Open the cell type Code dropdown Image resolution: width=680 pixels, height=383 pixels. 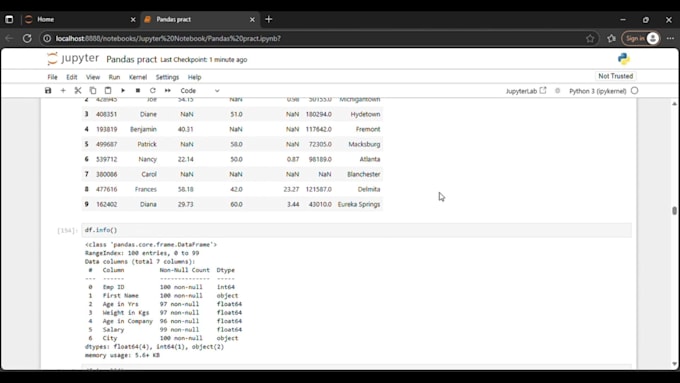tap(200, 91)
